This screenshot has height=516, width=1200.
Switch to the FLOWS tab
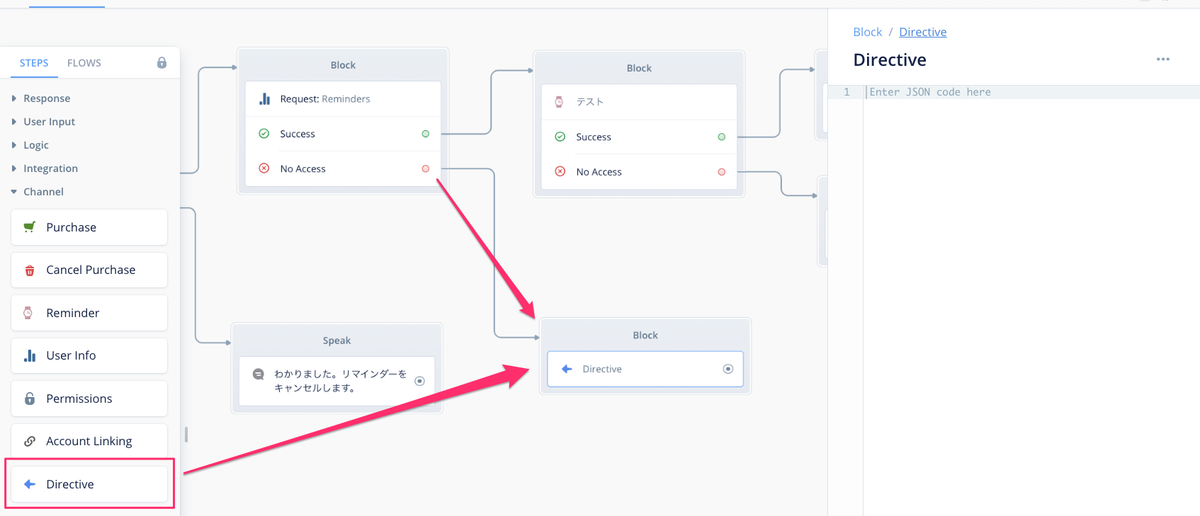(x=84, y=63)
